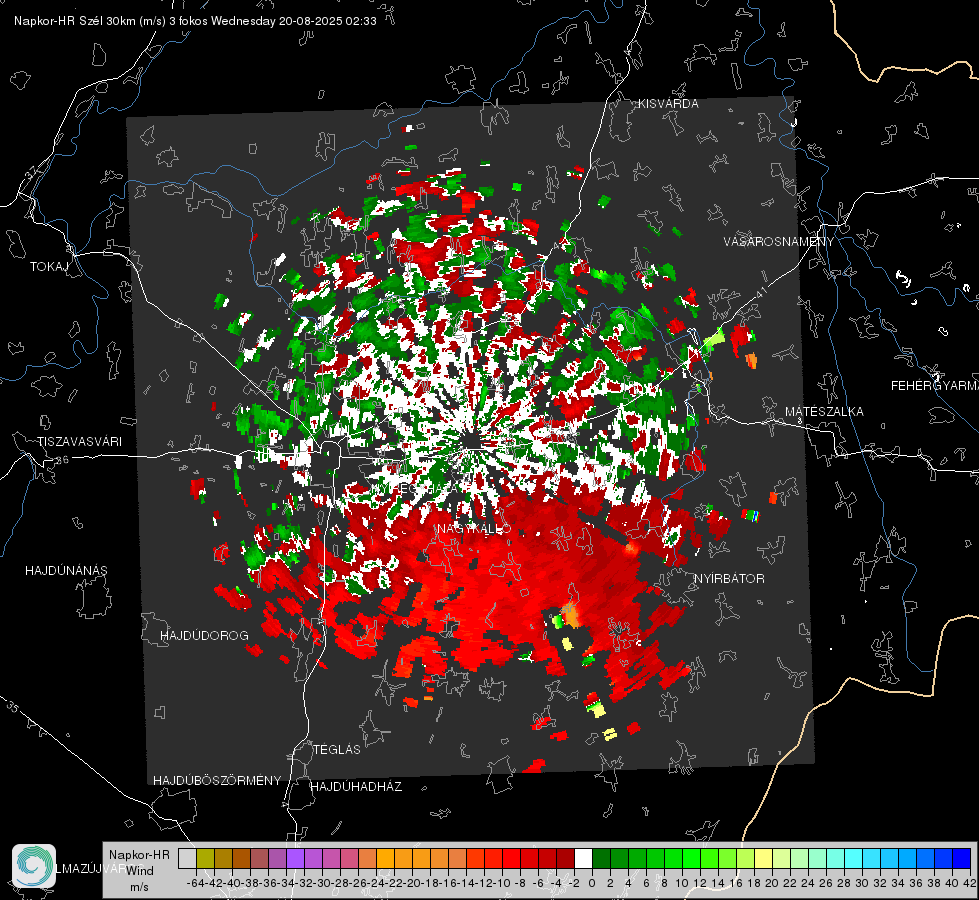Click the HAJDÚHADHÁZ town label
Screen dimensions: 979x900
click(x=356, y=787)
